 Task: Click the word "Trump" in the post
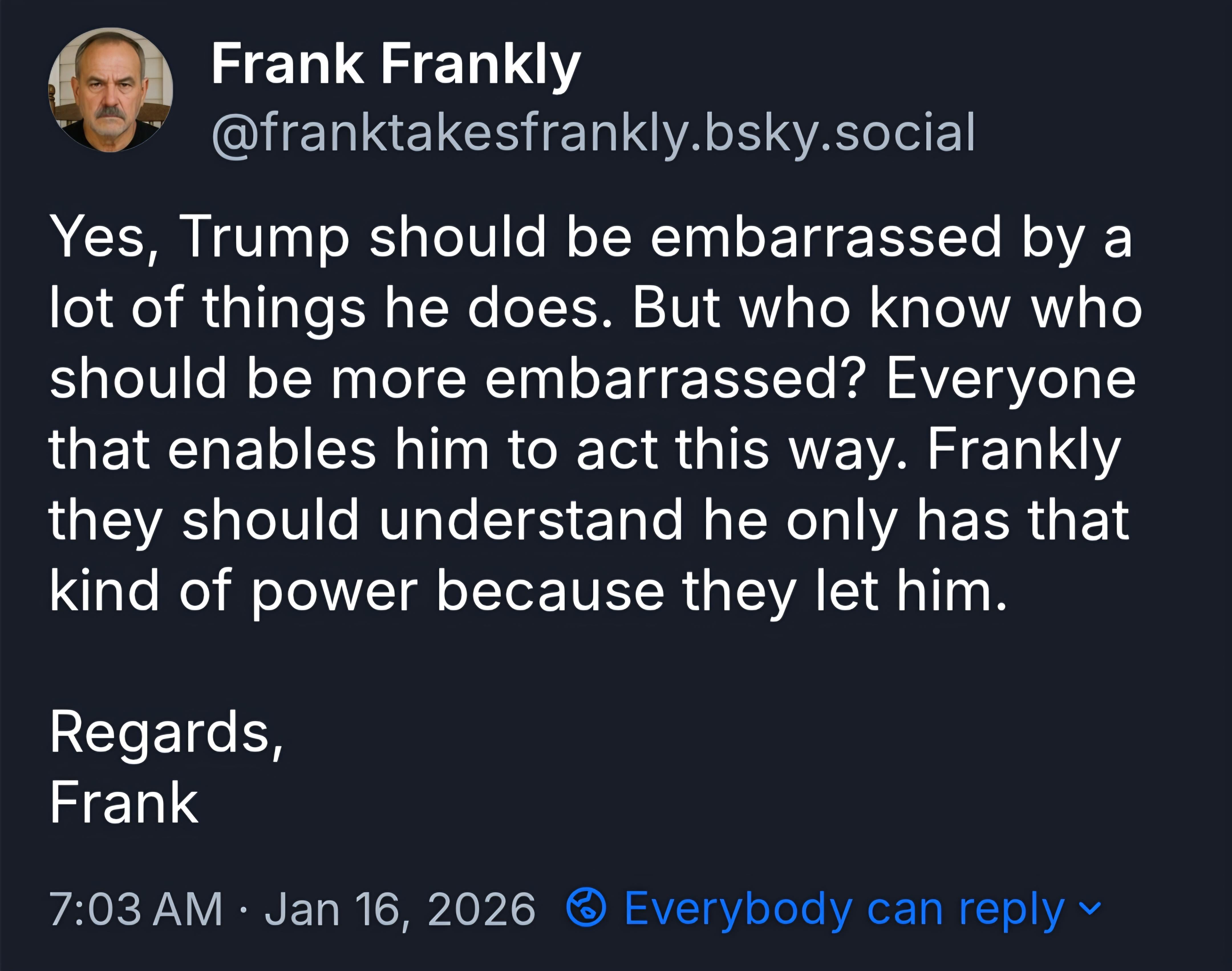pyautogui.click(x=264, y=238)
